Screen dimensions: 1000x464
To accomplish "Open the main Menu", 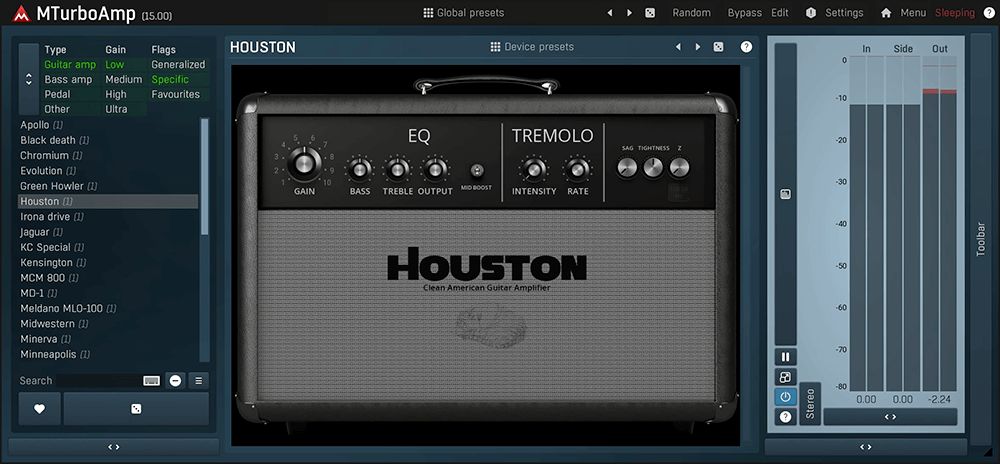I will (x=904, y=13).
